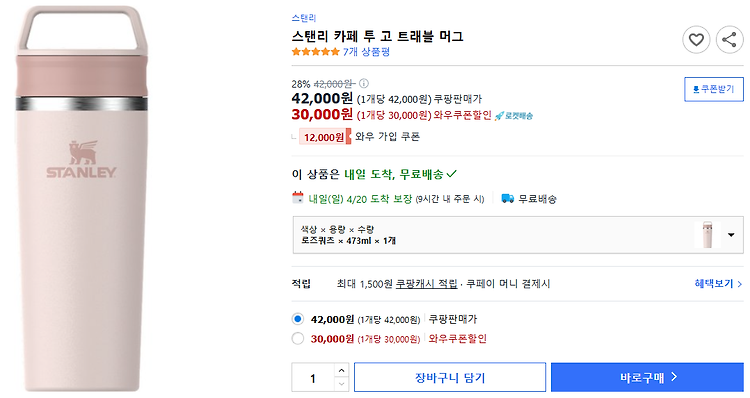Click the quantity input field
The image size is (750, 398).
tap(313, 378)
